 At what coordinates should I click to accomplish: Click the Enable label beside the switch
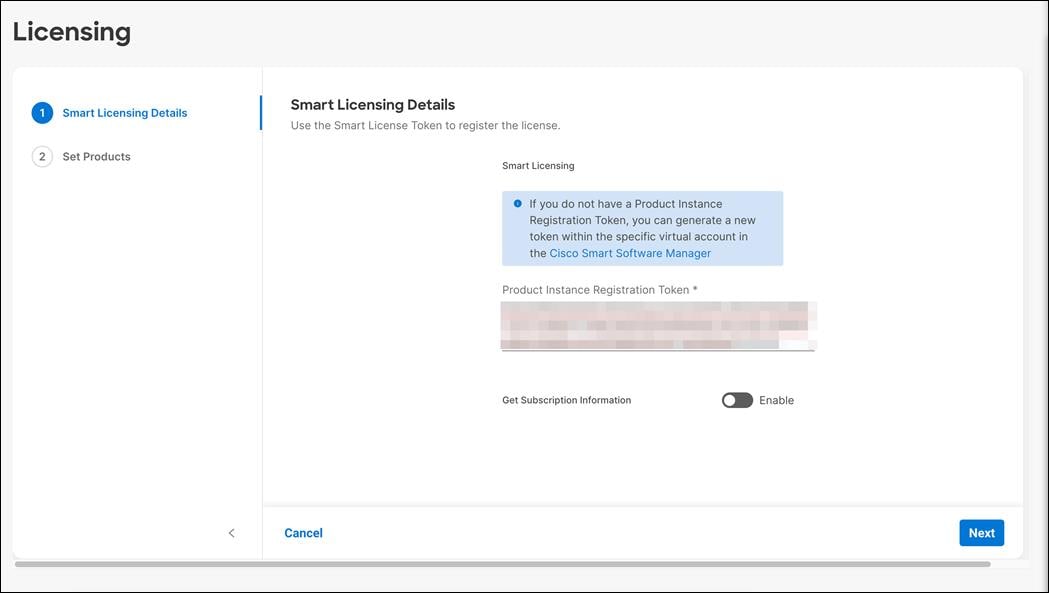tap(778, 399)
